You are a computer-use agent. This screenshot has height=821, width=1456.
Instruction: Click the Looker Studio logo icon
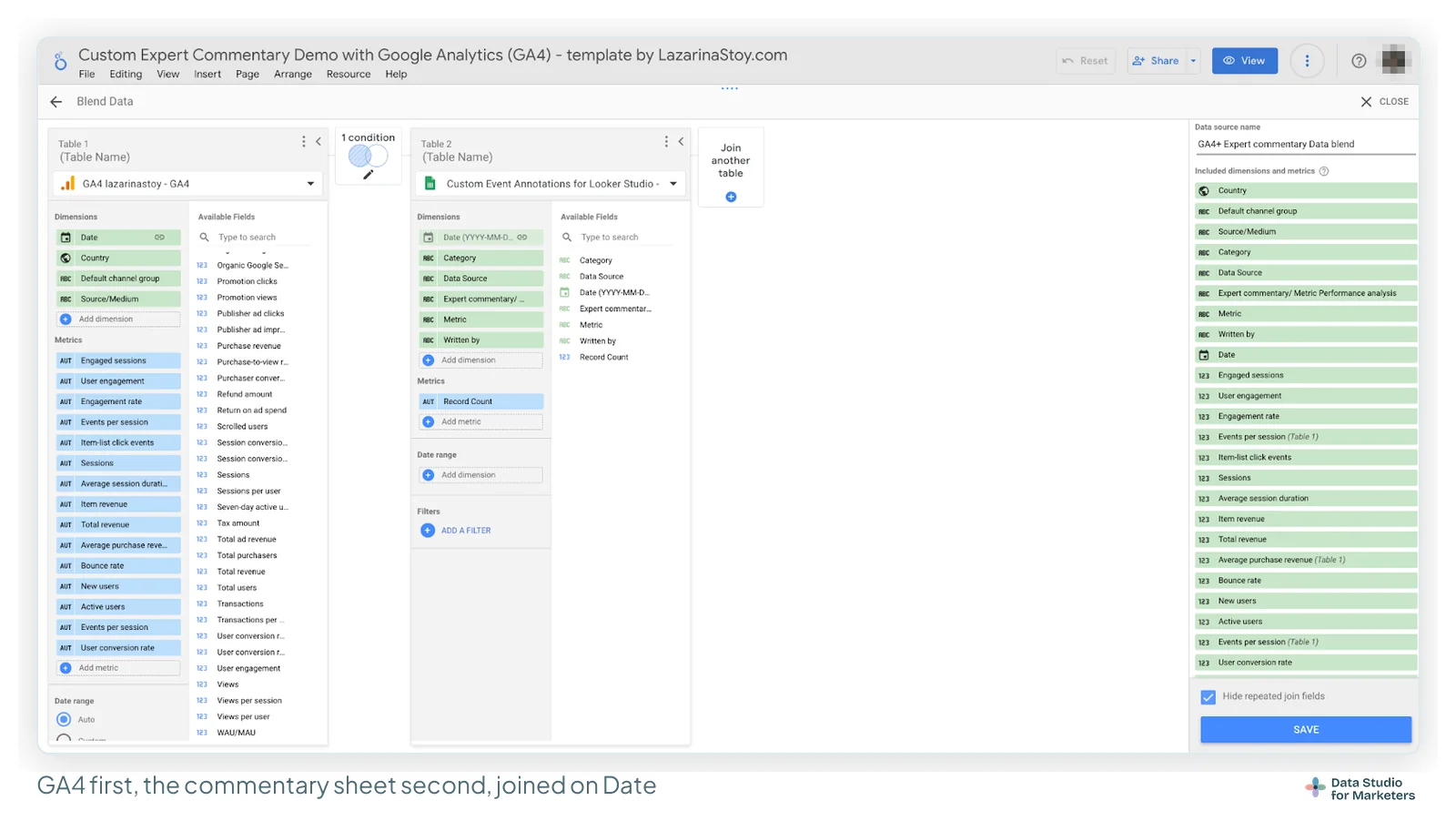[60, 62]
